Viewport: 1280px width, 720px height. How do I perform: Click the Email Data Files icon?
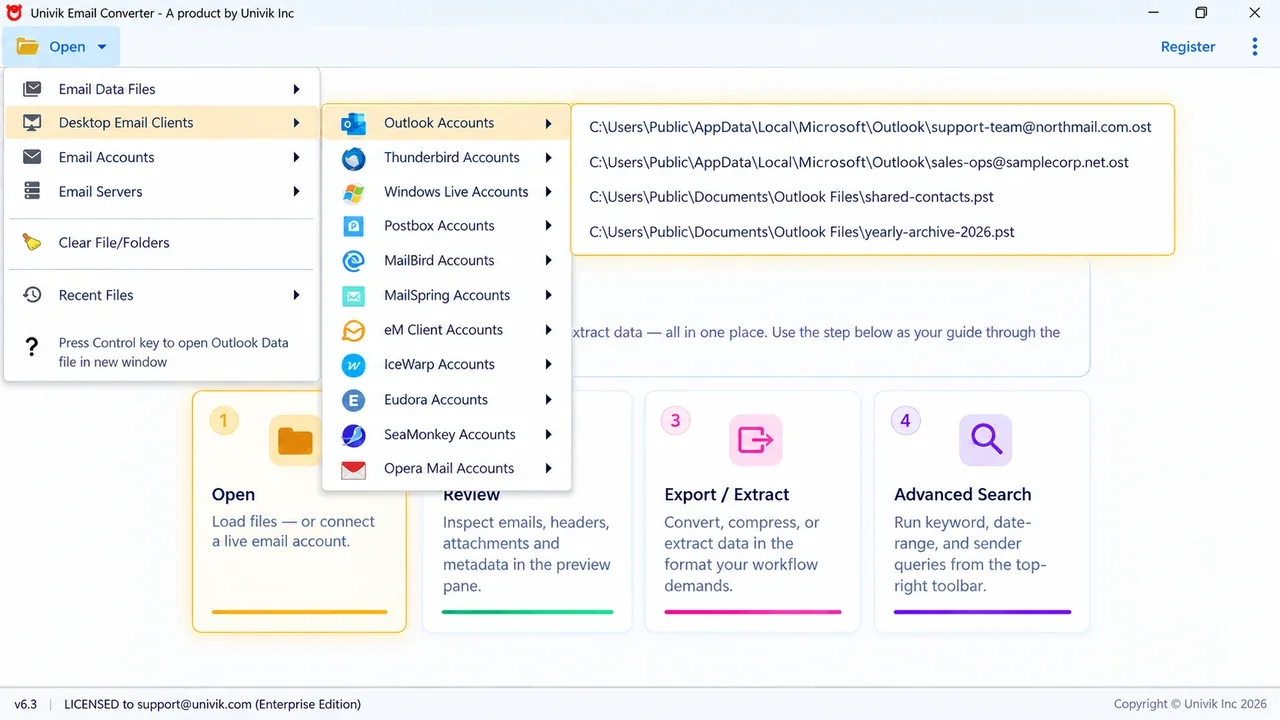tap(32, 89)
